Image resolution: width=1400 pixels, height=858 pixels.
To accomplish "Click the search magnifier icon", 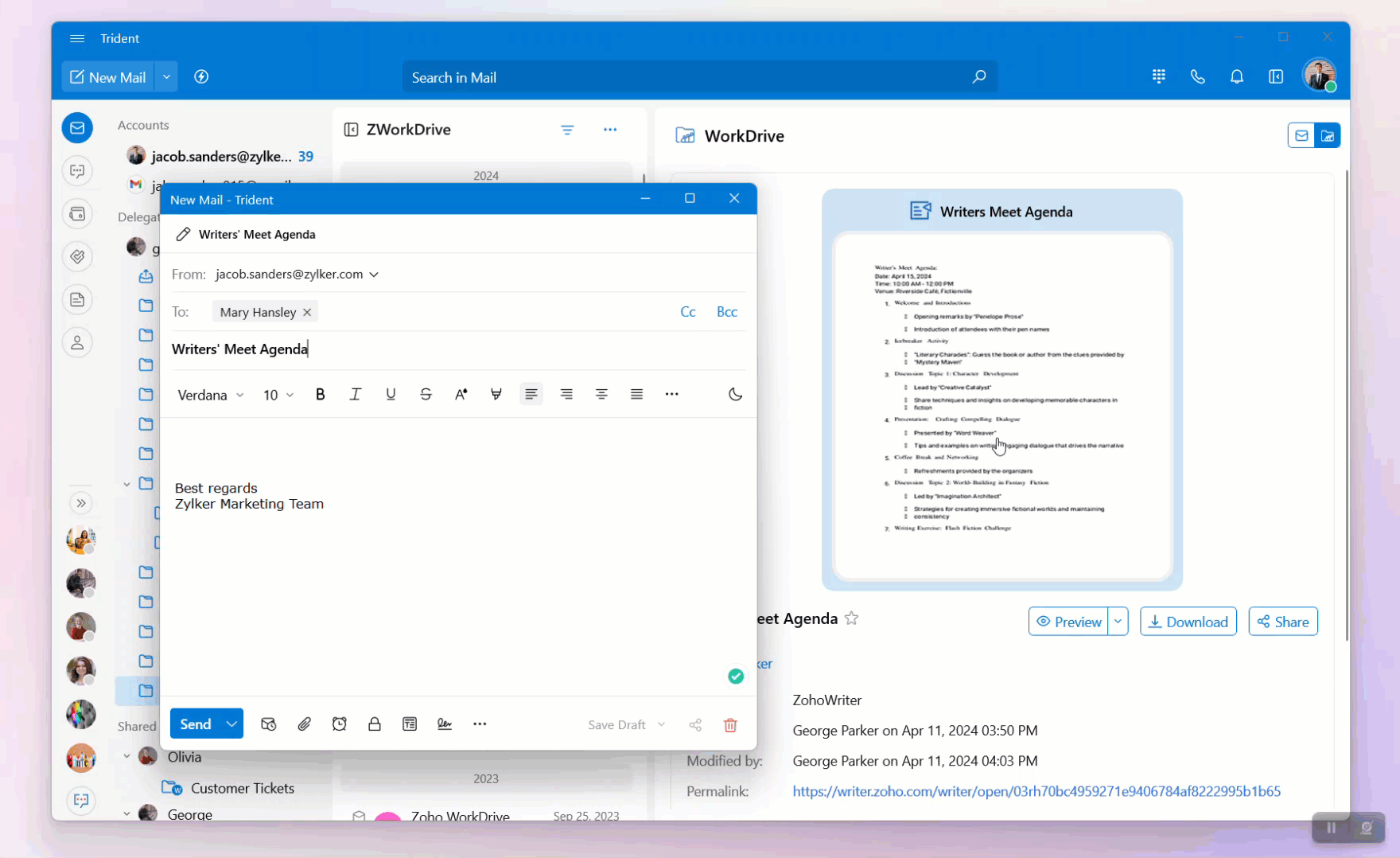I will (x=979, y=77).
